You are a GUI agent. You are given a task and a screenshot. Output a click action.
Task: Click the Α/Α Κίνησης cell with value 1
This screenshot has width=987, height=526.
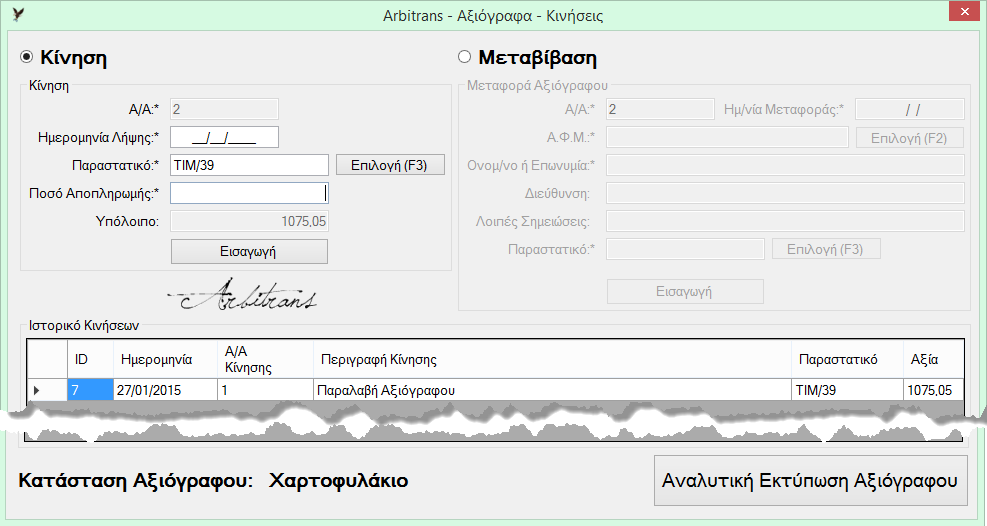pos(266,390)
